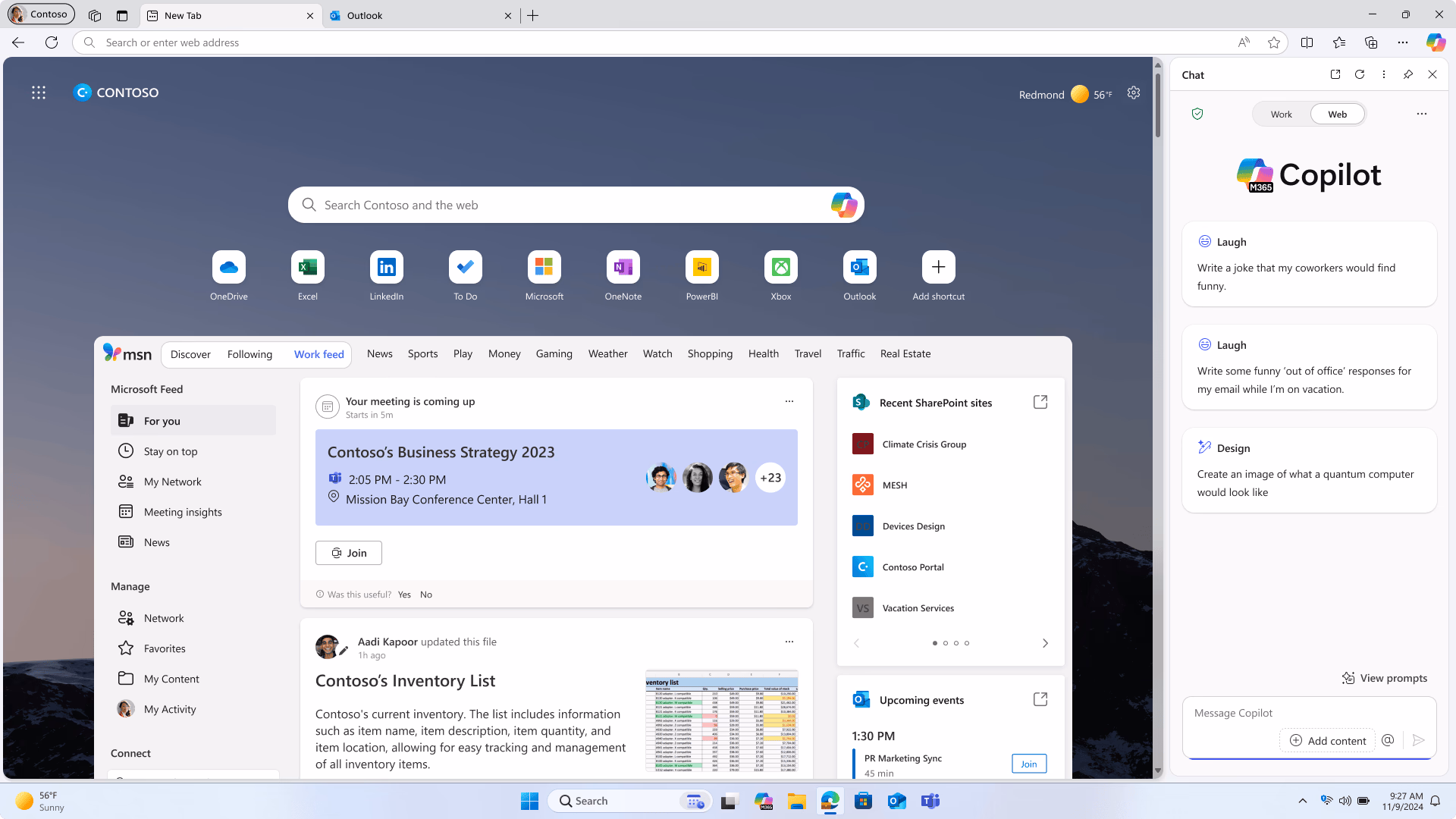Click Add content in message box

coord(1328,740)
